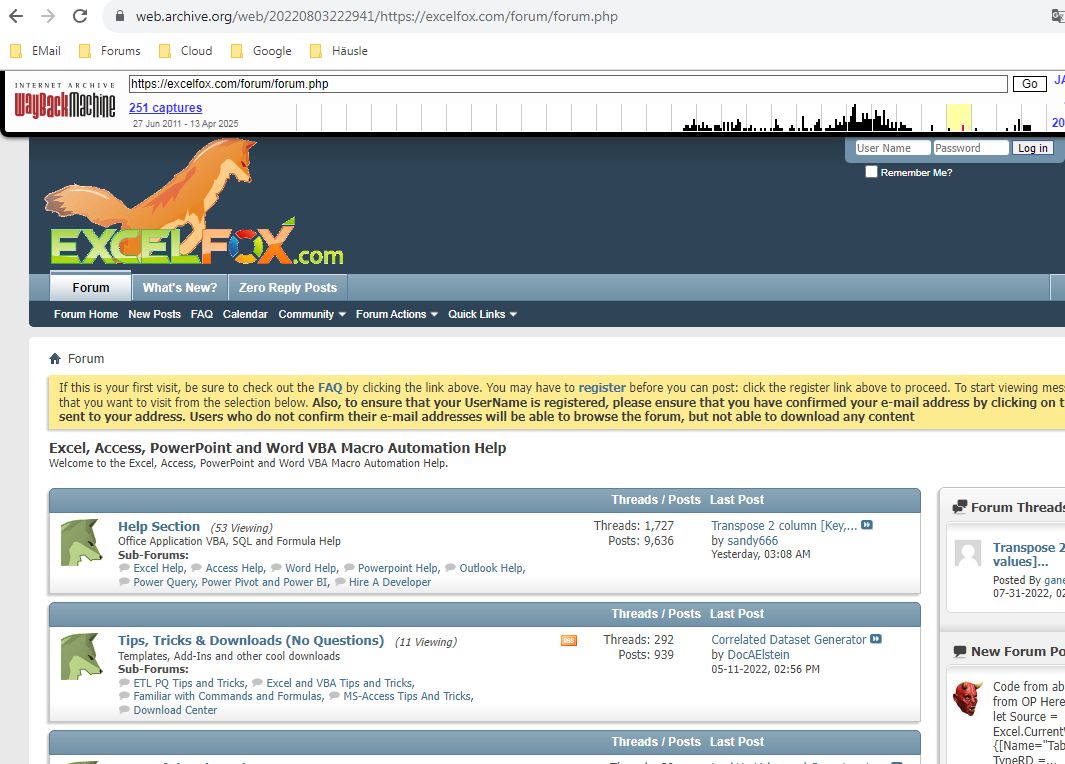Open sandy666 user profile
The image size is (1065, 764).
(x=753, y=541)
